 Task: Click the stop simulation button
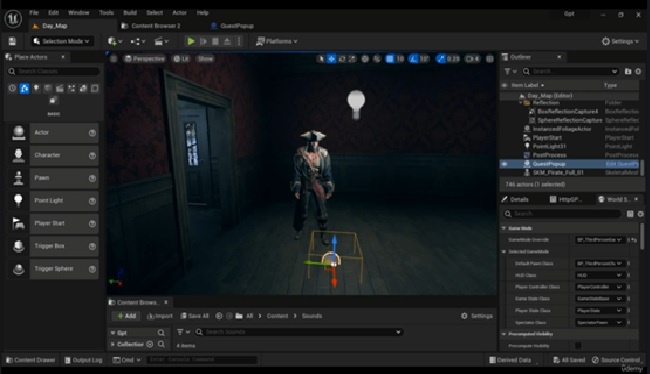click(x=215, y=41)
